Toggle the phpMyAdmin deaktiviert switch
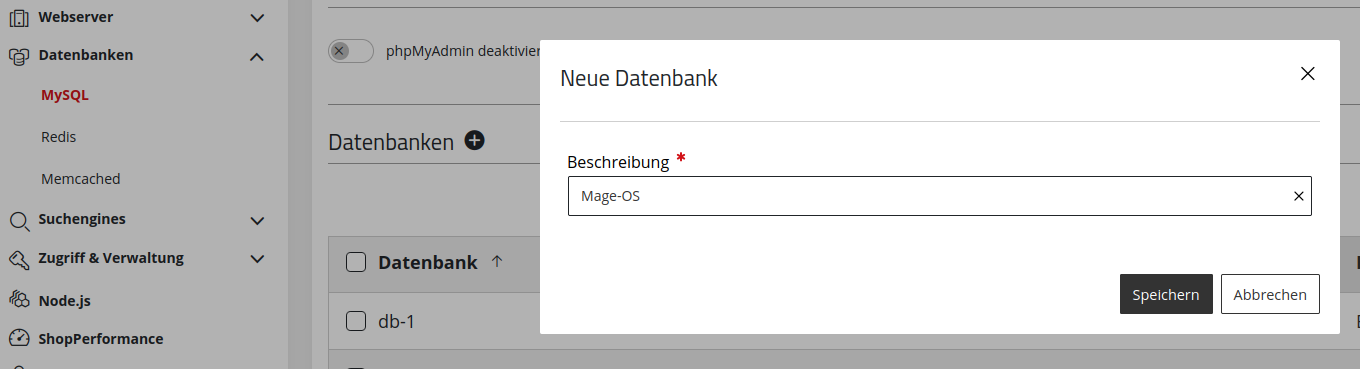 click(x=350, y=51)
